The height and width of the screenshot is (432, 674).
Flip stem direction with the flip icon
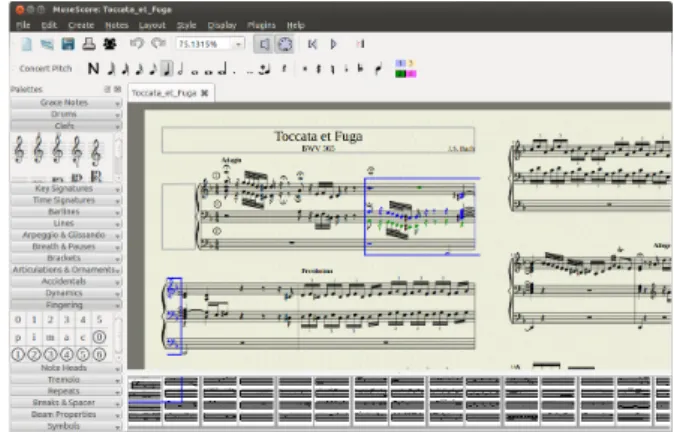[x=378, y=69]
